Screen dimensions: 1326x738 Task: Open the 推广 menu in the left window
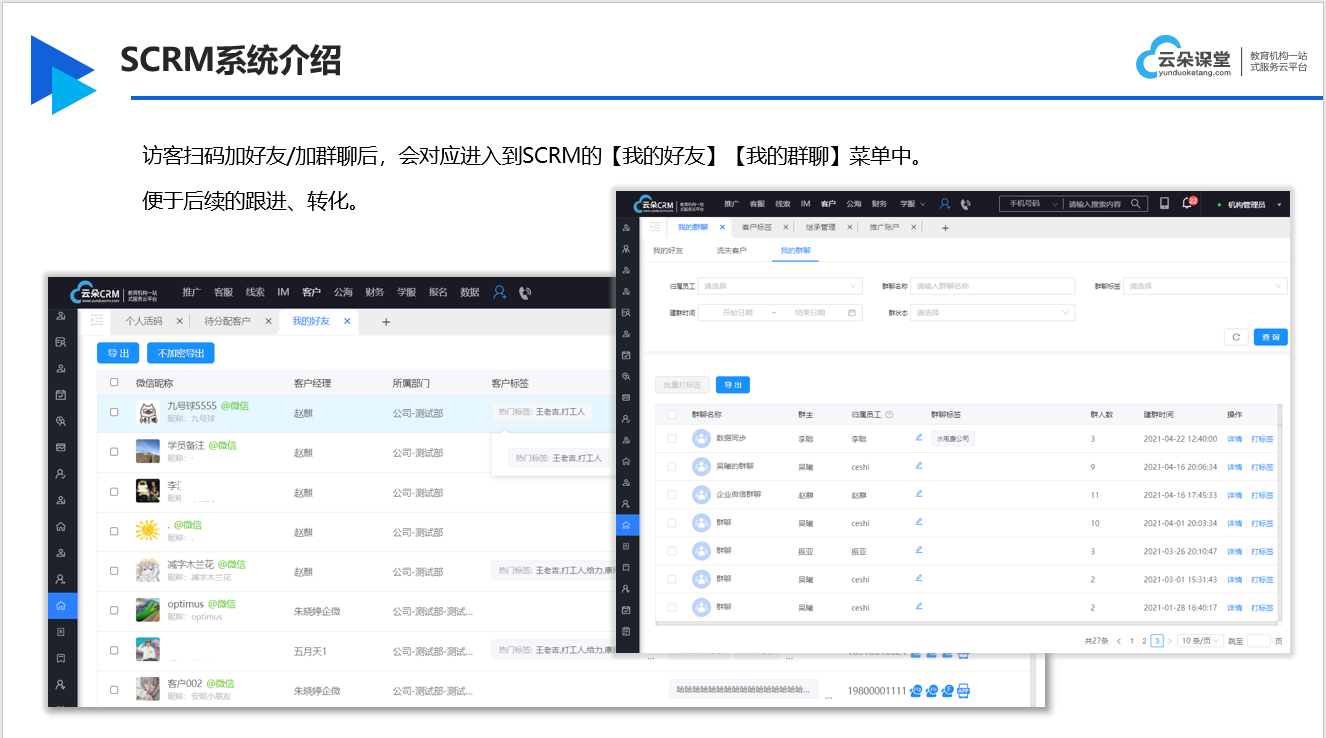click(192, 292)
